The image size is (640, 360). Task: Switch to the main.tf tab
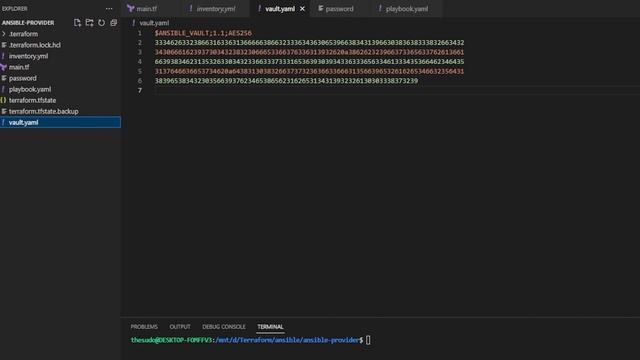pos(142,9)
